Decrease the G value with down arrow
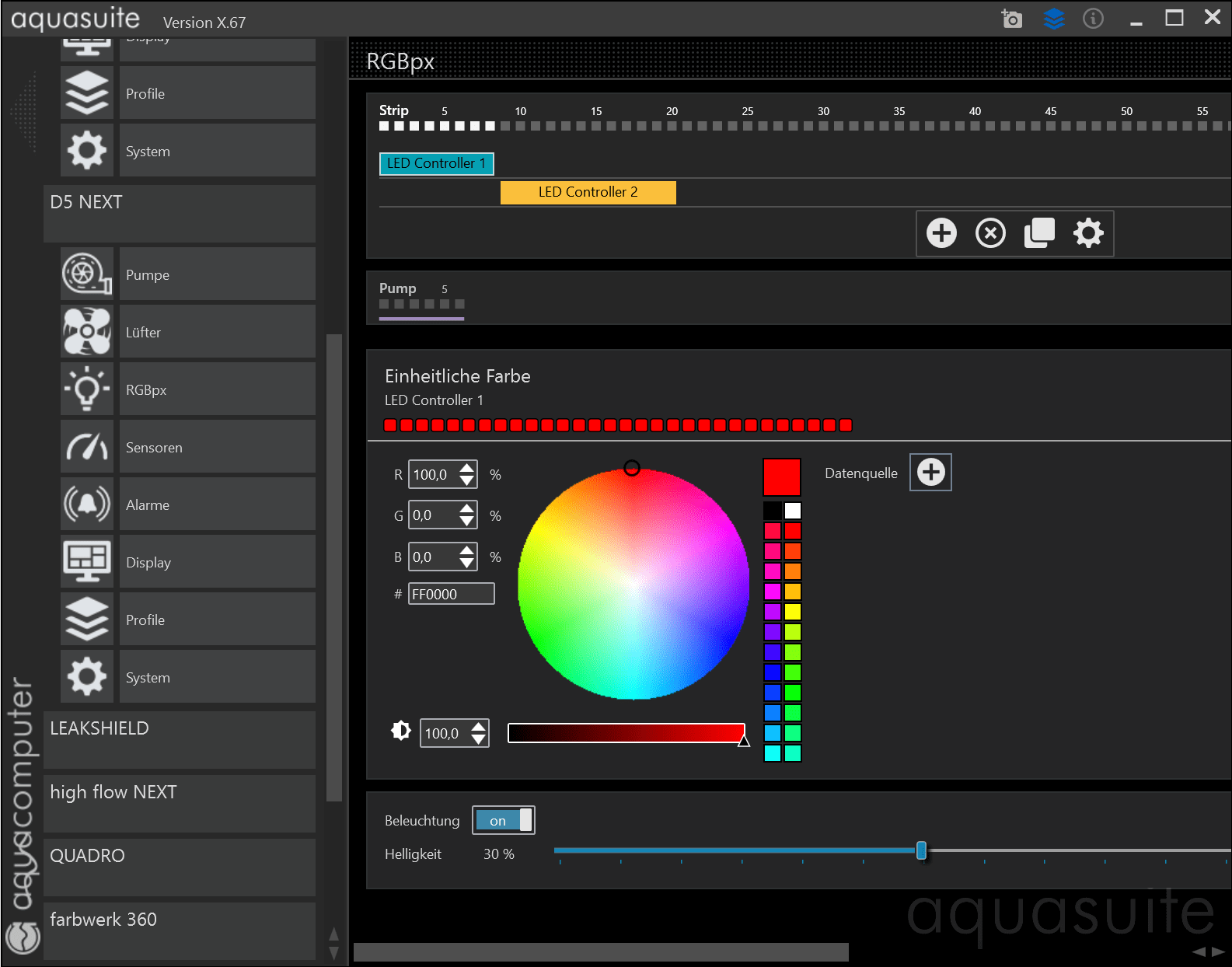Screen dimensions: 1232x967 pyautogui.click(x=467, y=522)
